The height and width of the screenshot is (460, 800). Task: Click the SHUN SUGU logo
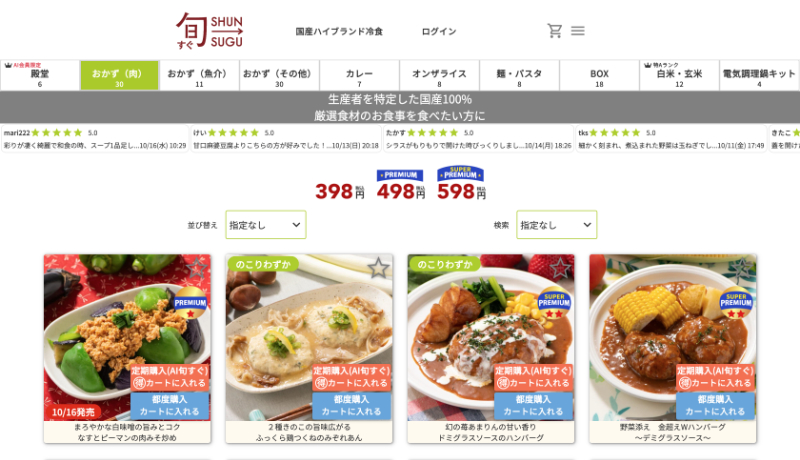coord(210,31)
